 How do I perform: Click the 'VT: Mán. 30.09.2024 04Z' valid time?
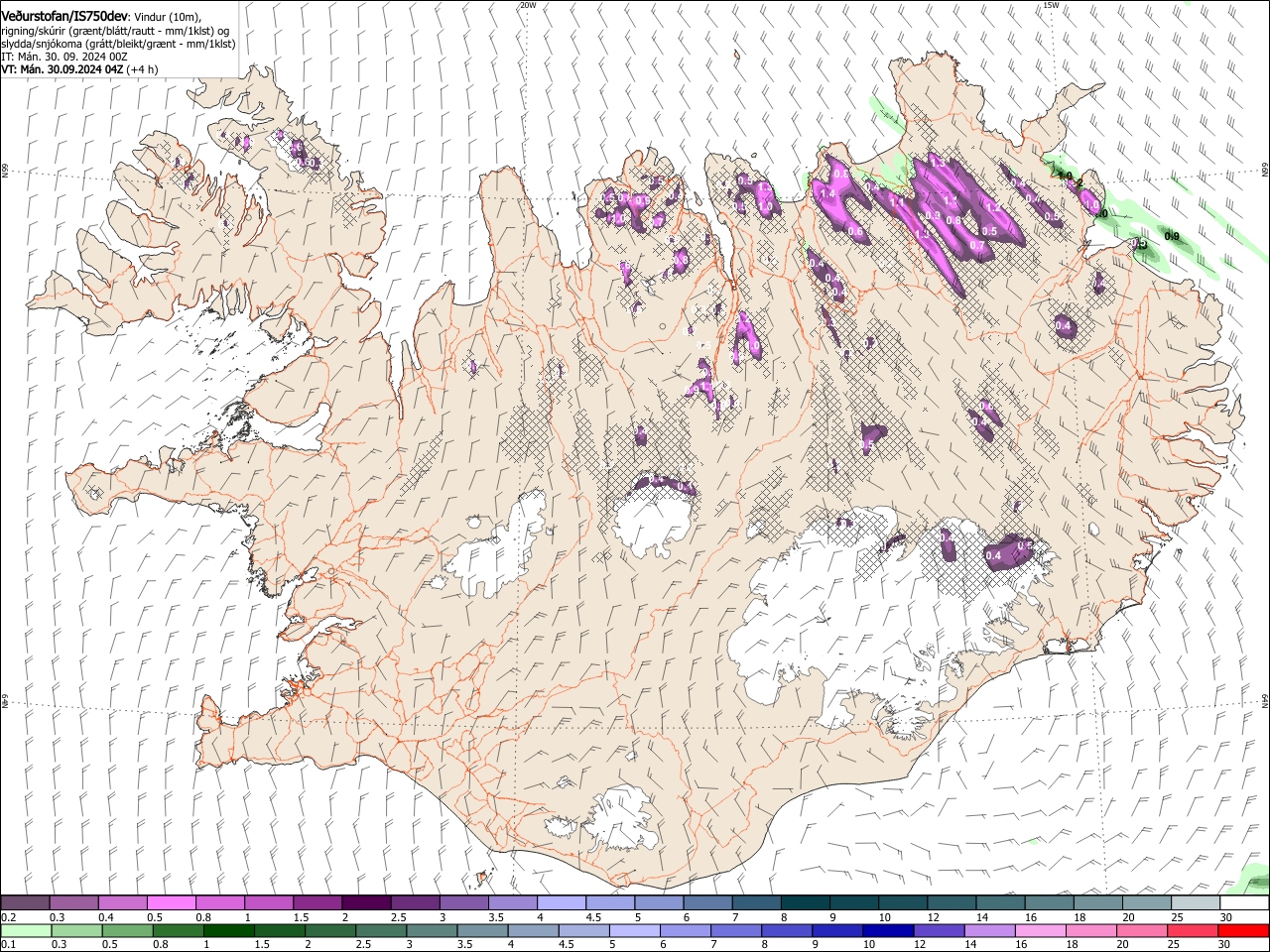(62, 69)
